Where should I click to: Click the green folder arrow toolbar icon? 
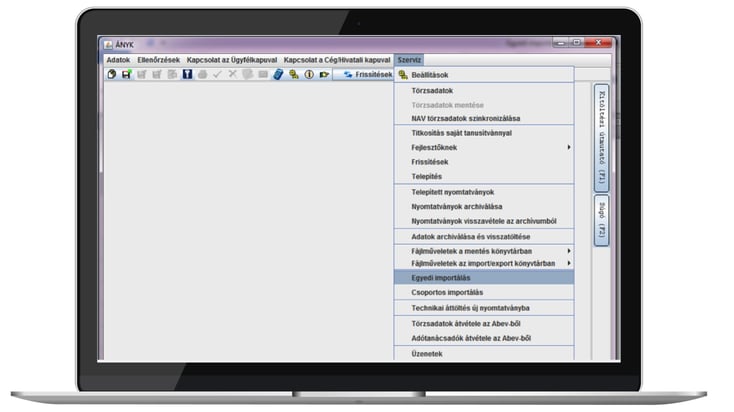[324, 74]
